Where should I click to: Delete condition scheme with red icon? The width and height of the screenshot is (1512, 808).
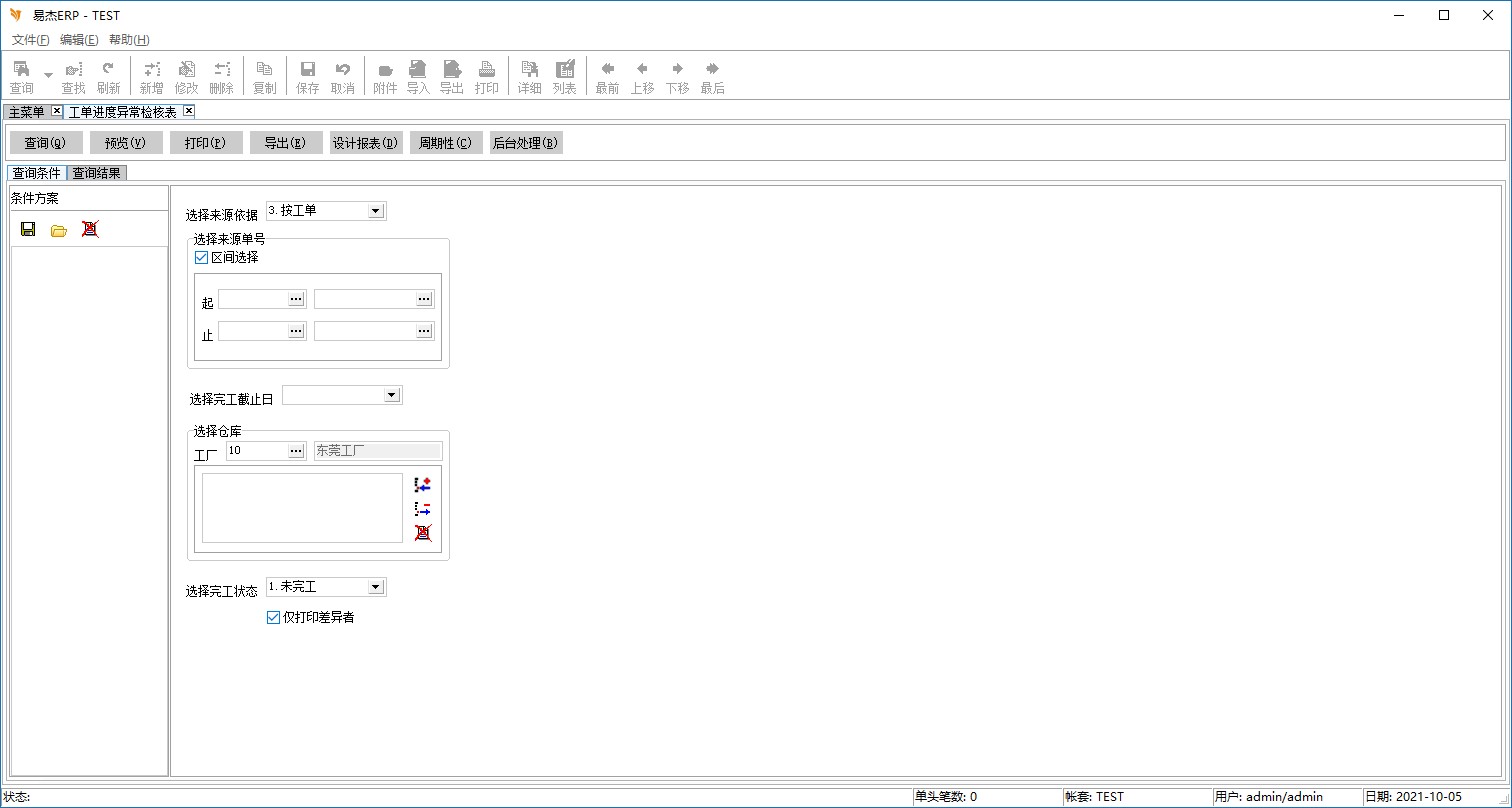pos(90,229)
